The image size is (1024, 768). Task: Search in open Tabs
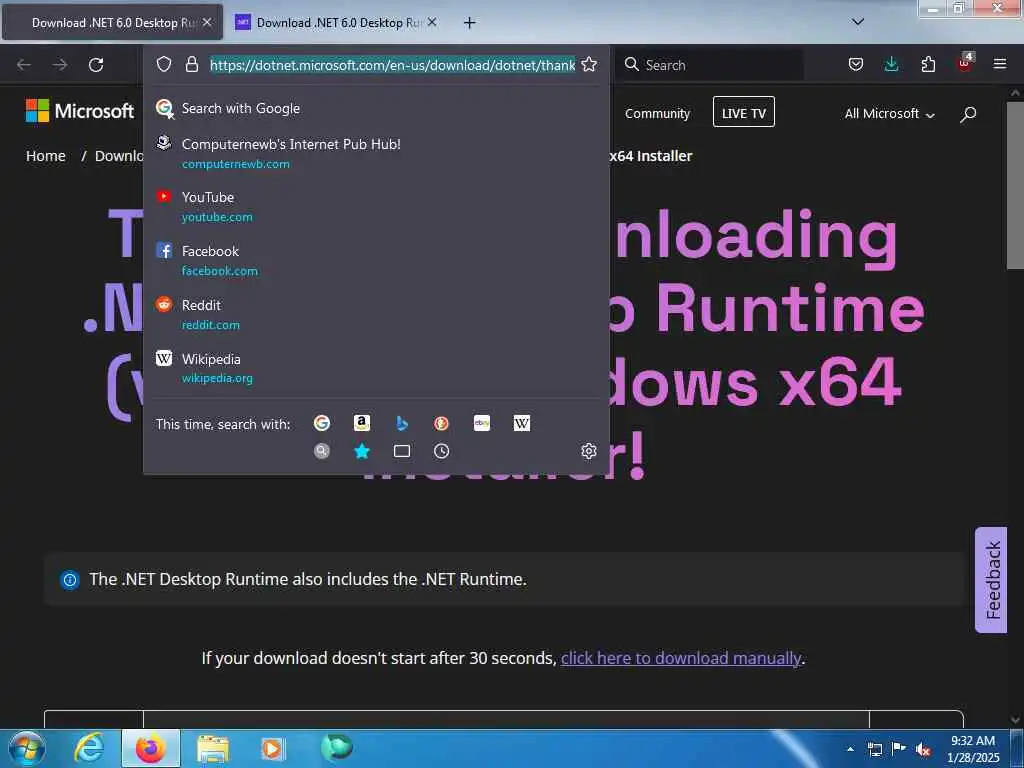(x=402, y=451)
